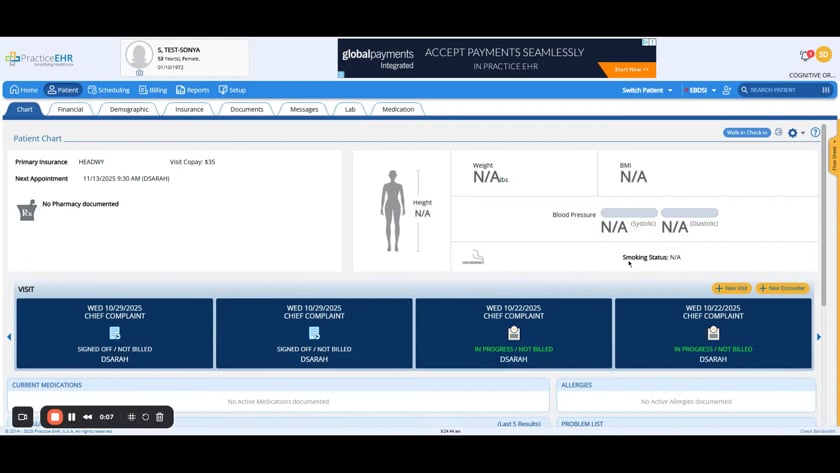Delete the recording with trash icon
This screenshot has width=840, height=473.
pos(160,417)
